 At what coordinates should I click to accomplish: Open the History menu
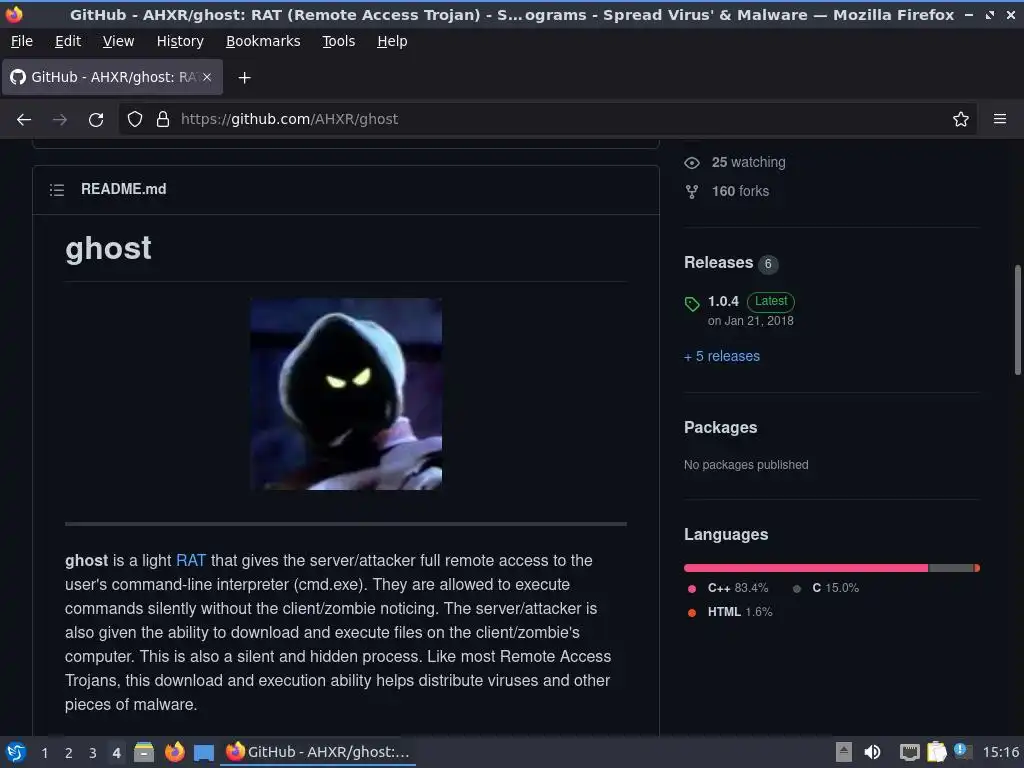180,41
